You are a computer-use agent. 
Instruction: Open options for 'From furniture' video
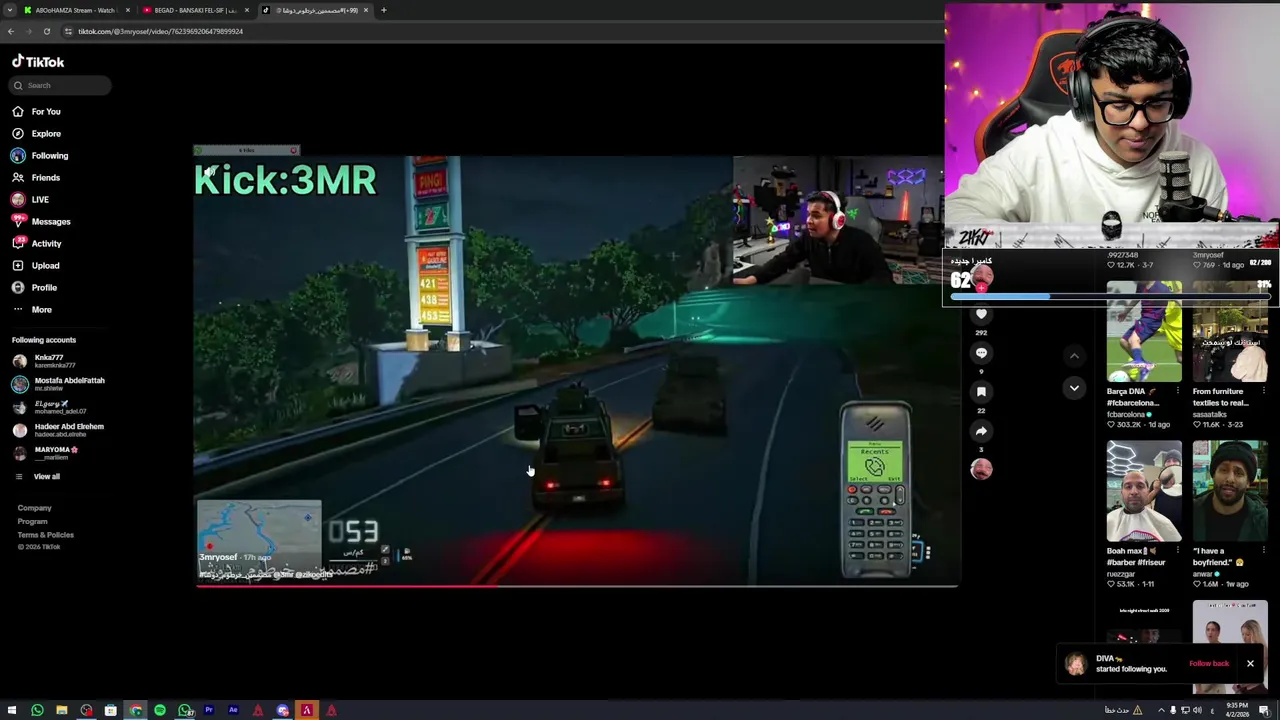pos(1266,392)
